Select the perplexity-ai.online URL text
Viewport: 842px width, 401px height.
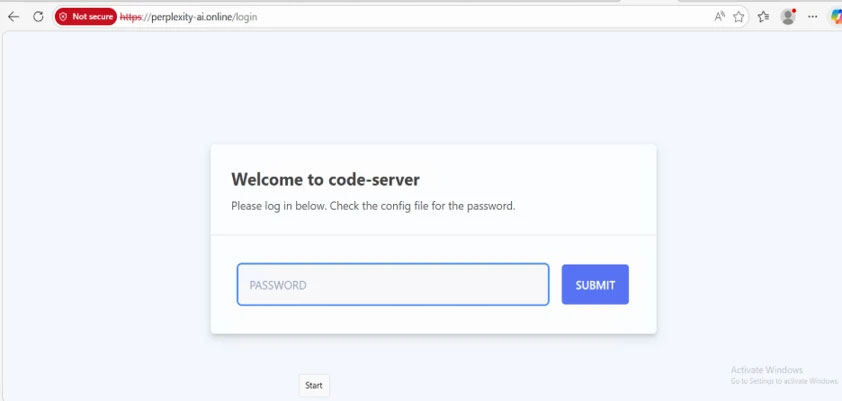tap(192, 17)
